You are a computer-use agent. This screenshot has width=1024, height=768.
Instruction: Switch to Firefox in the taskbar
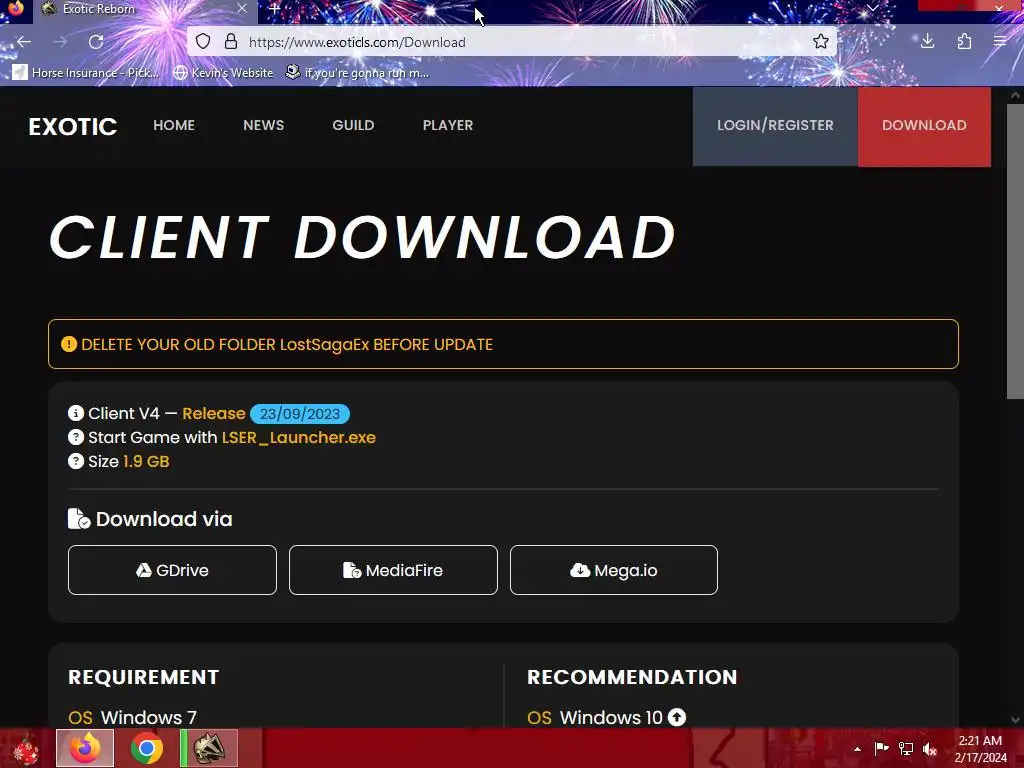coord(85,748)
